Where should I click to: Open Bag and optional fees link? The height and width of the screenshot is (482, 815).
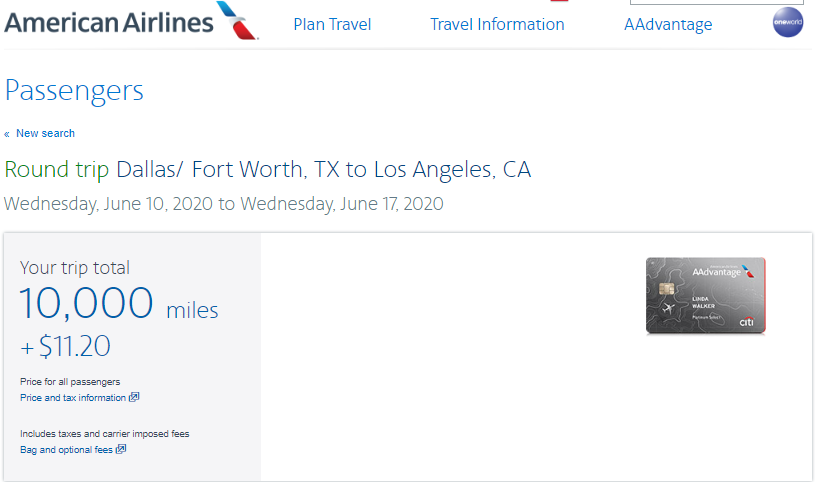(67, 450)
